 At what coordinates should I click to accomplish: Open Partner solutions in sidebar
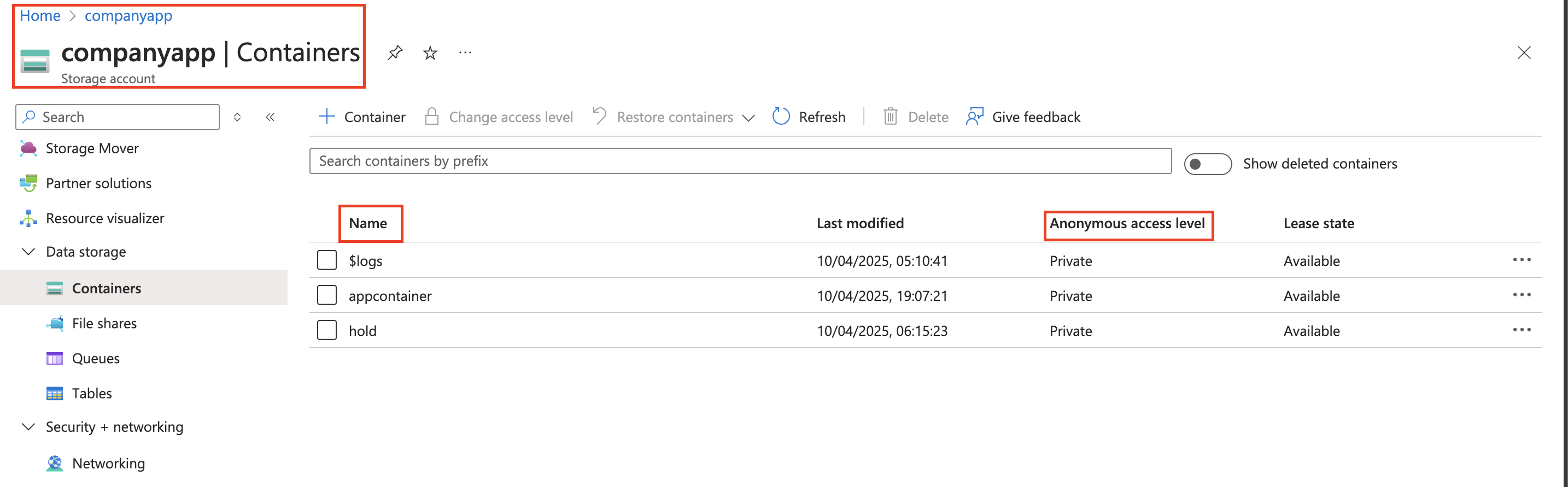tap(98, 183)
